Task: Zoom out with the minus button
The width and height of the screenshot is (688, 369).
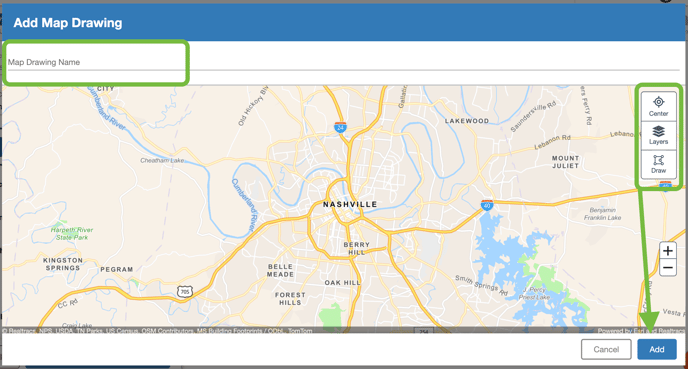Action: (667, 267)
